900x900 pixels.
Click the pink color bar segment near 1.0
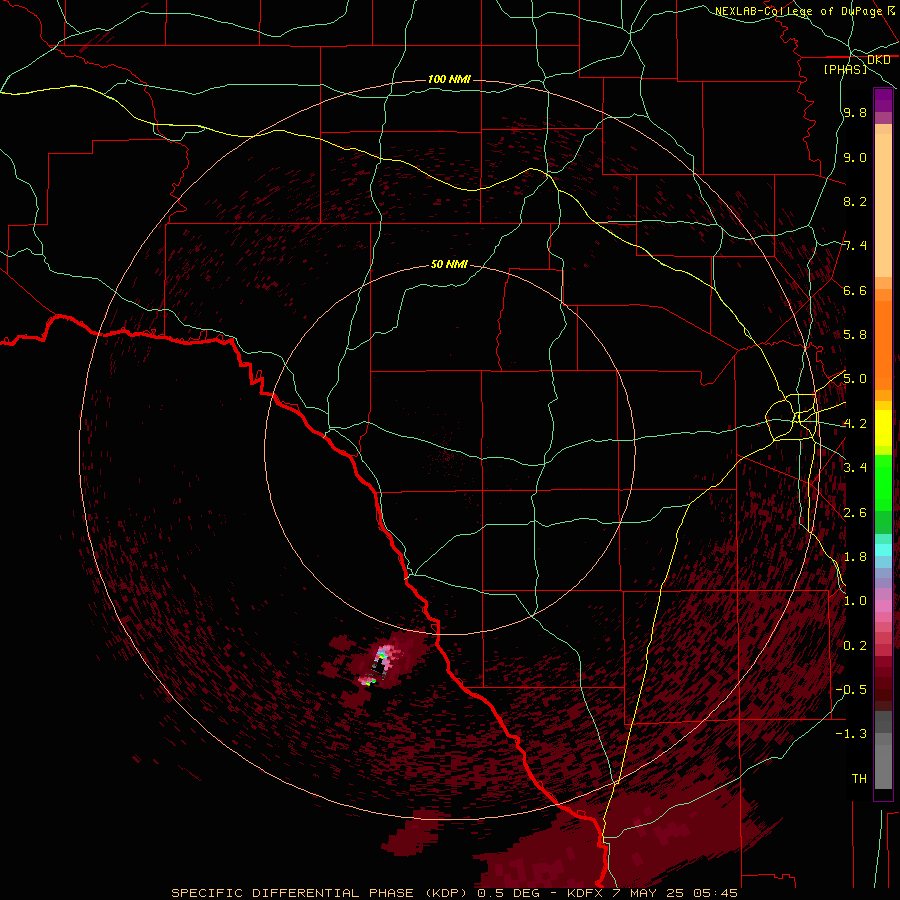pos(883,606)
